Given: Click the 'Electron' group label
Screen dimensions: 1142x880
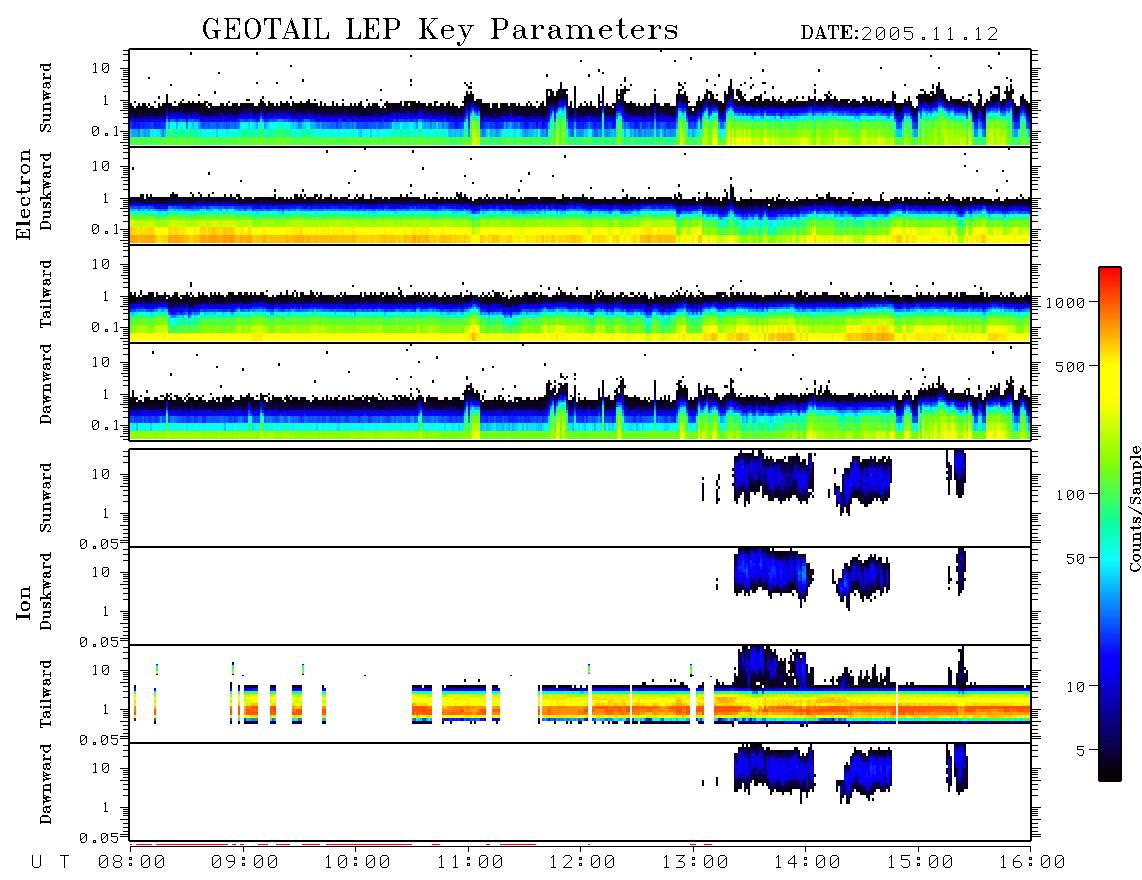Looking at the screenshot, I should [24, 195].
